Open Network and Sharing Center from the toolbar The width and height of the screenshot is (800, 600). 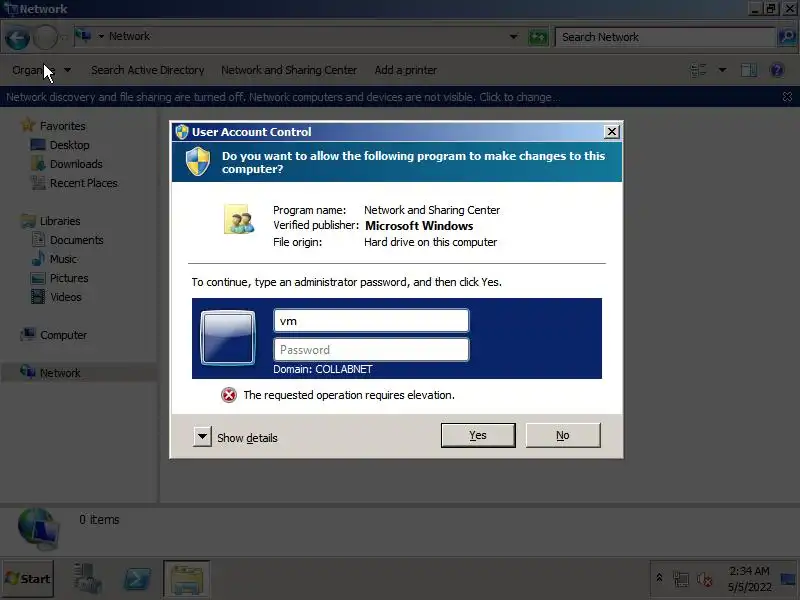pyautogui.click(x=289, y=70)
